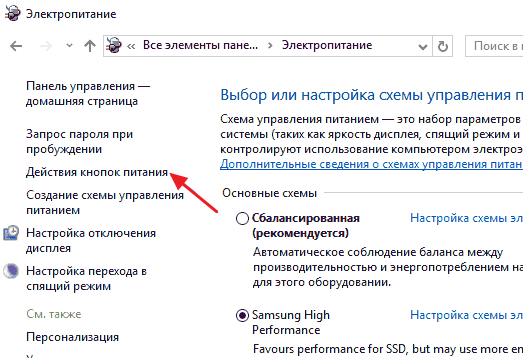This screenshot has width=523, height=362.
Task: Open 'Настройка отключения дисплея' link
Action: (x=91, y=240)
